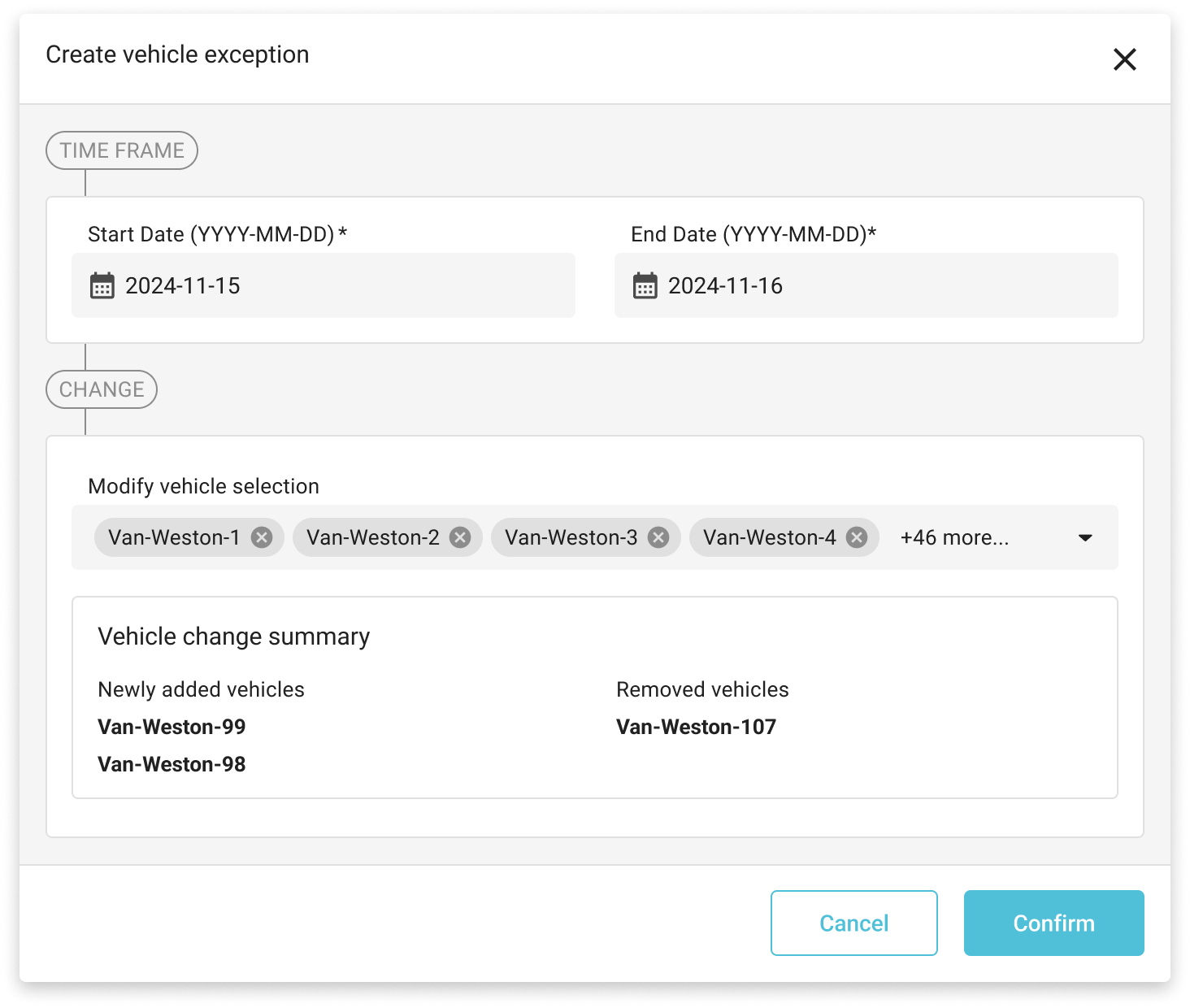Click the Start Date calendar icon
Viewport: 1190px width, 1008px height.
pos(102,286)
